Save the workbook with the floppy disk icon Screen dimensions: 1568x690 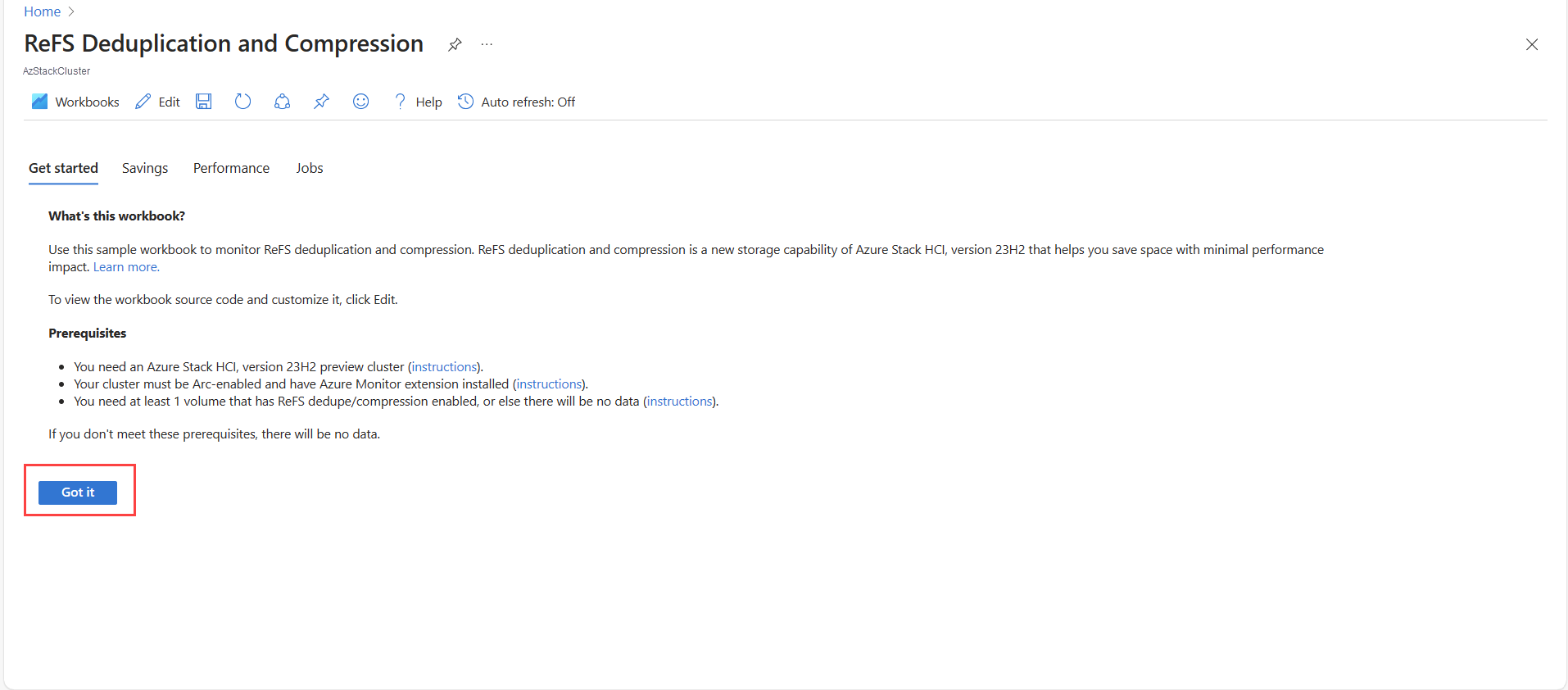(204, 102)
